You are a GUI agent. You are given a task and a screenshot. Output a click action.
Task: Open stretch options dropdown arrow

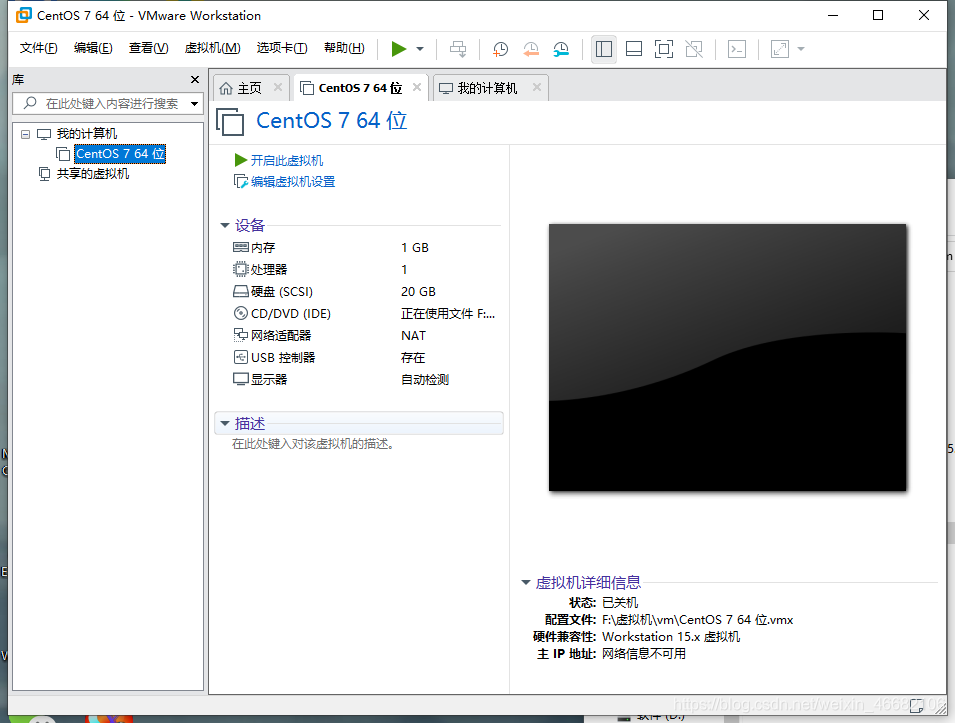coord(801,49)
